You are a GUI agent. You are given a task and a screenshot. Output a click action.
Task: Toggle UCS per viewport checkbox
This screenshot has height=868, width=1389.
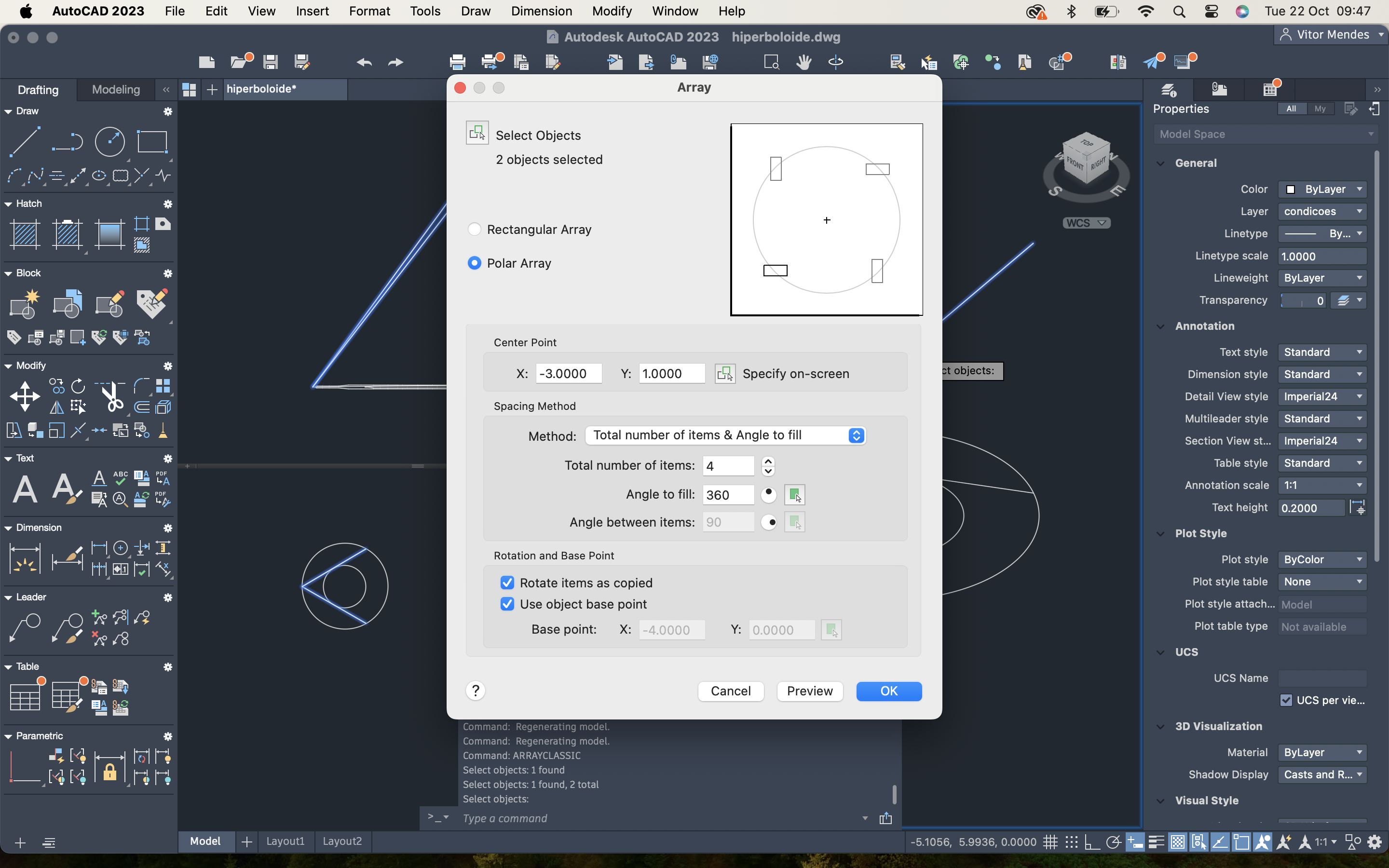[x=1286, y=700]
